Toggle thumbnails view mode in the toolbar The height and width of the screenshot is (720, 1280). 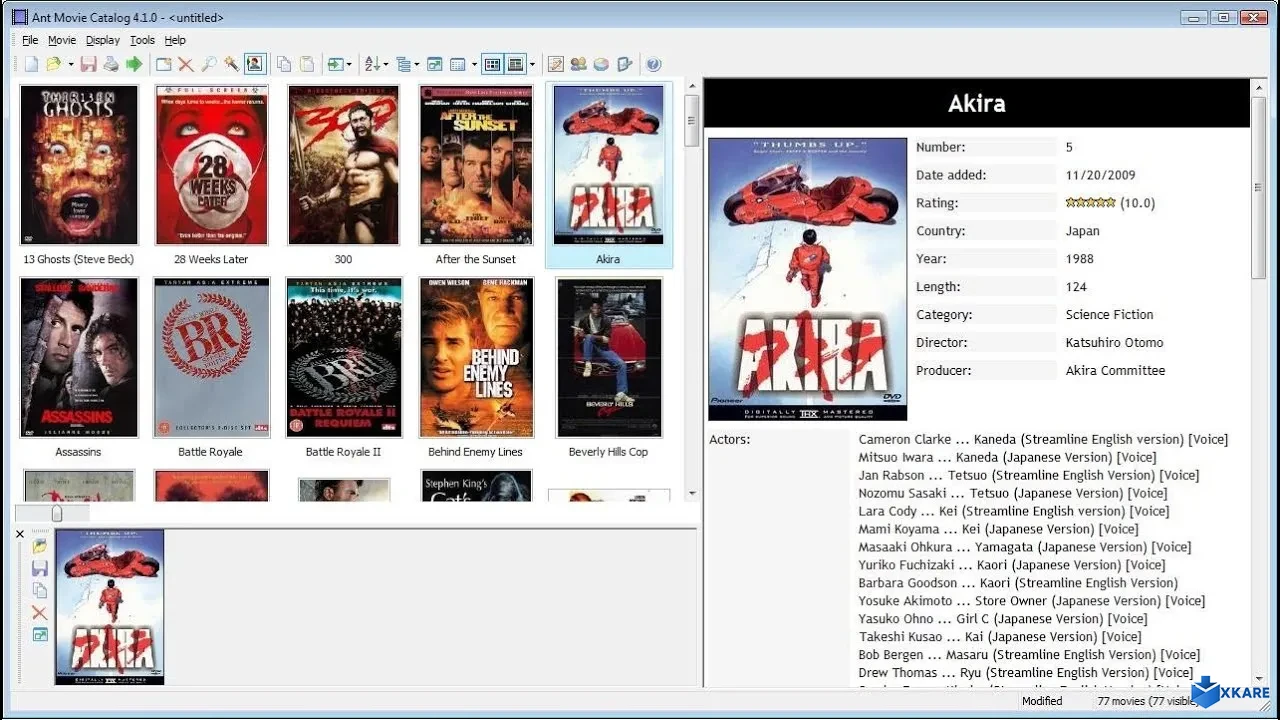click(492, 64)
